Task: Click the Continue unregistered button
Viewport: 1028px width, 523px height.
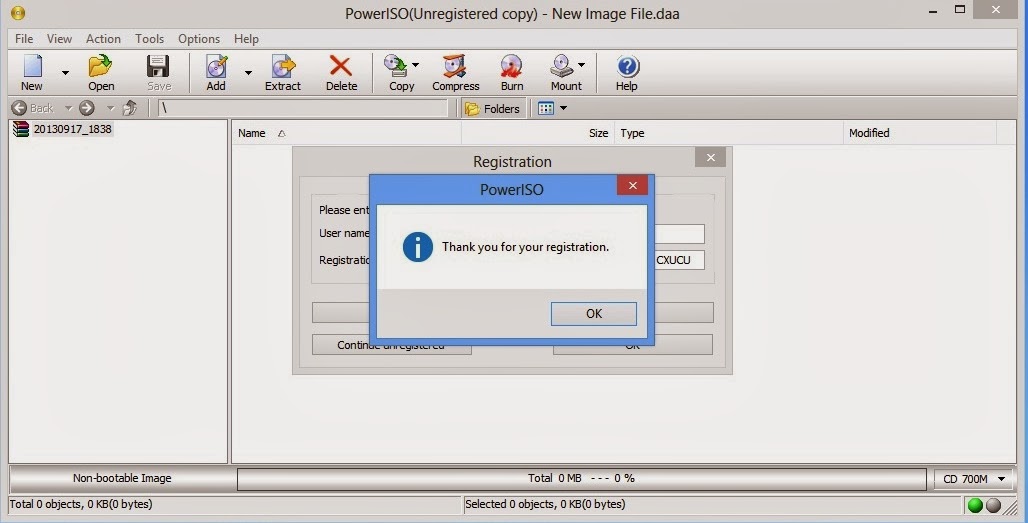Action: 391,345
